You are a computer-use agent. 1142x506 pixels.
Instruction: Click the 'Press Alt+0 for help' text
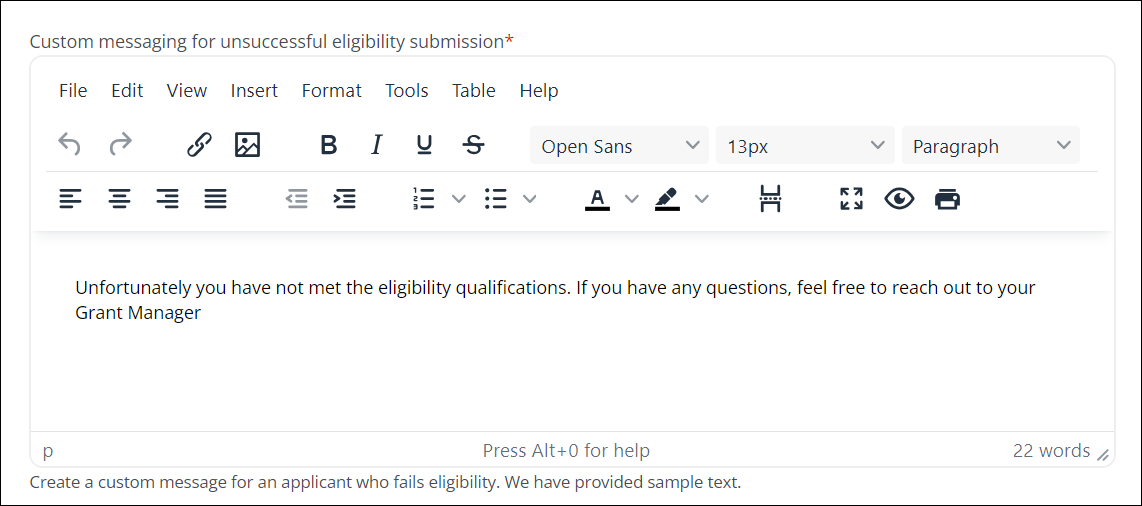566,451
